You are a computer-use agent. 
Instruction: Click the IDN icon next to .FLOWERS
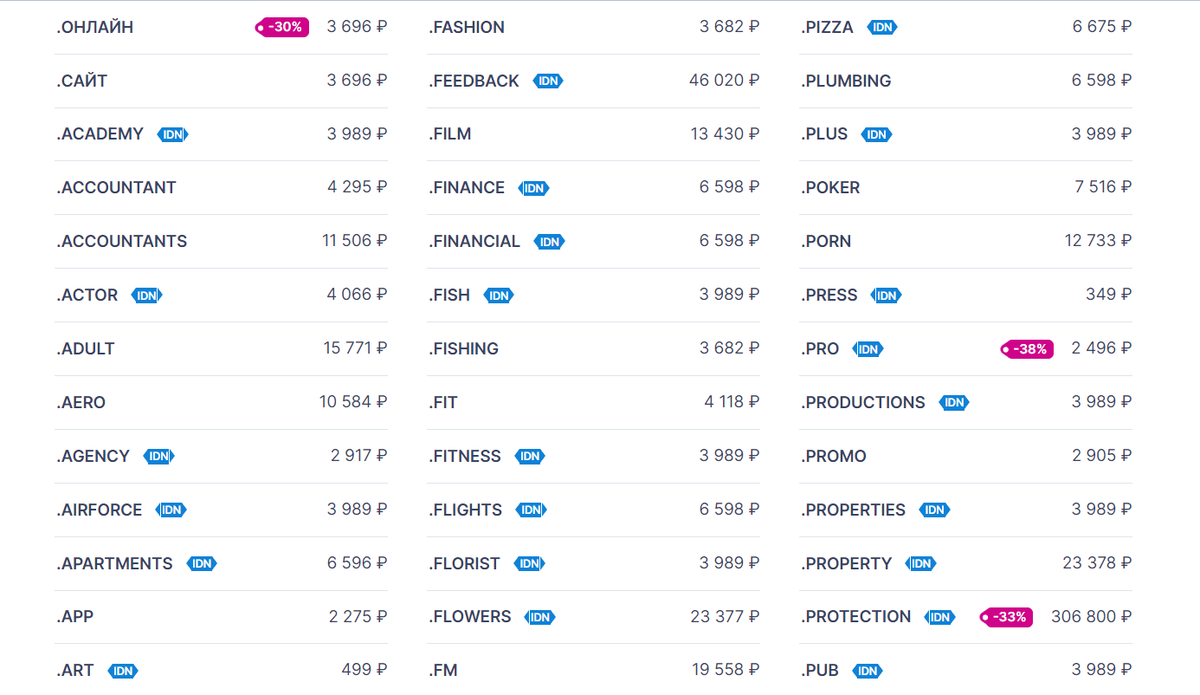(x=540, y=618)
